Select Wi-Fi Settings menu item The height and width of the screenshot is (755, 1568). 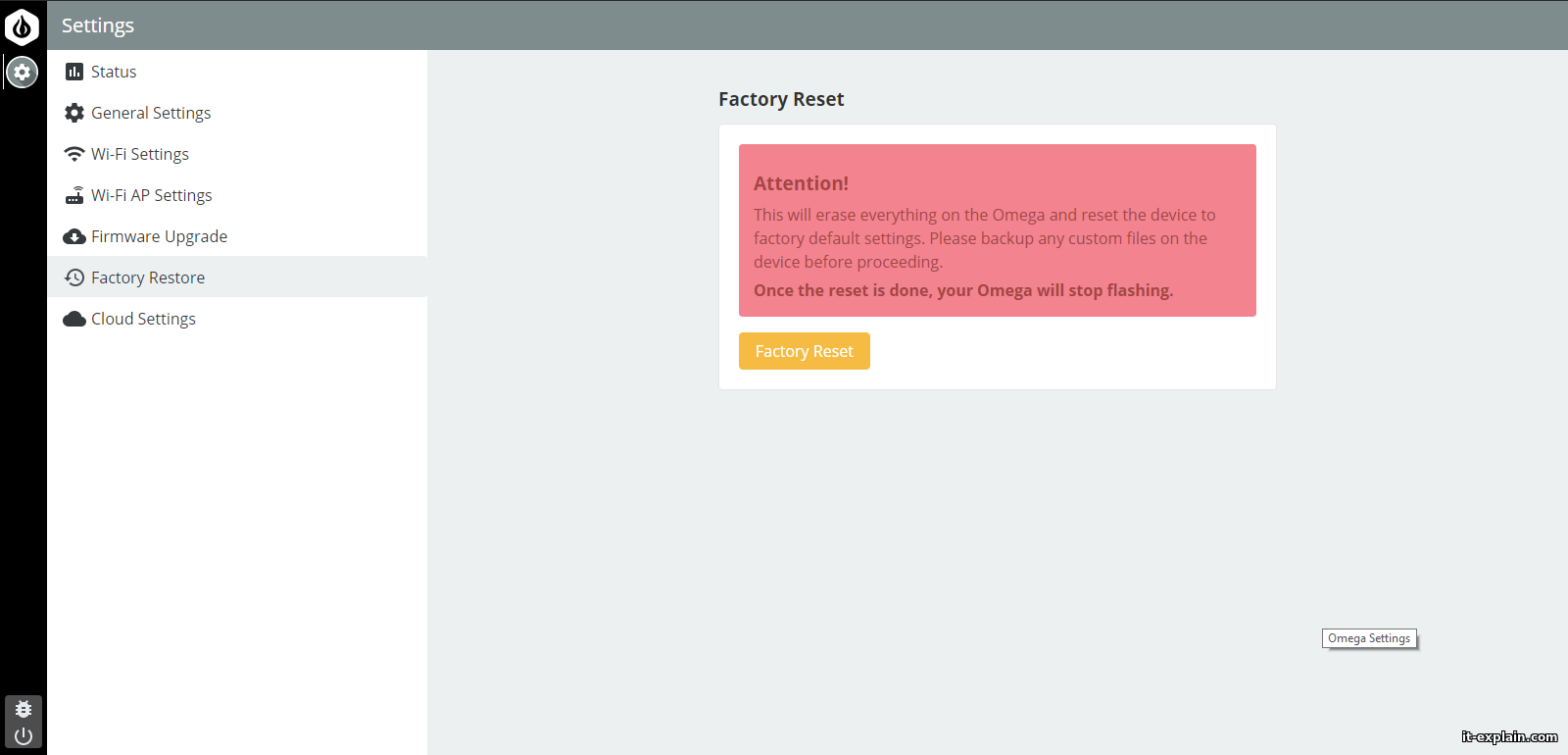click(140, 154)
